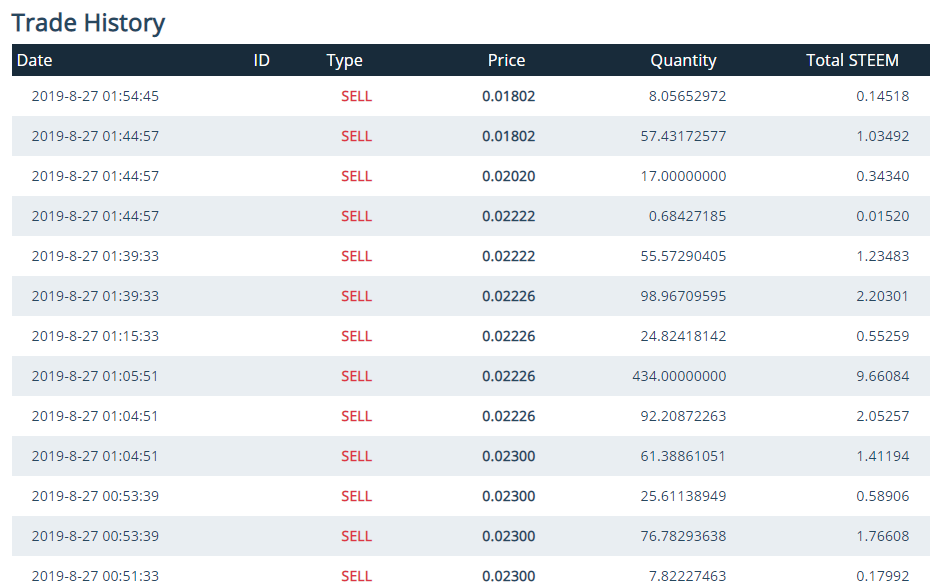Click total 1.03492

click(x=883, y=136)
